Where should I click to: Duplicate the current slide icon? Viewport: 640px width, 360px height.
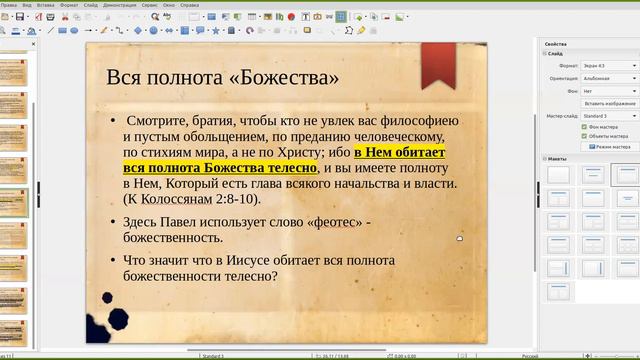373,17
